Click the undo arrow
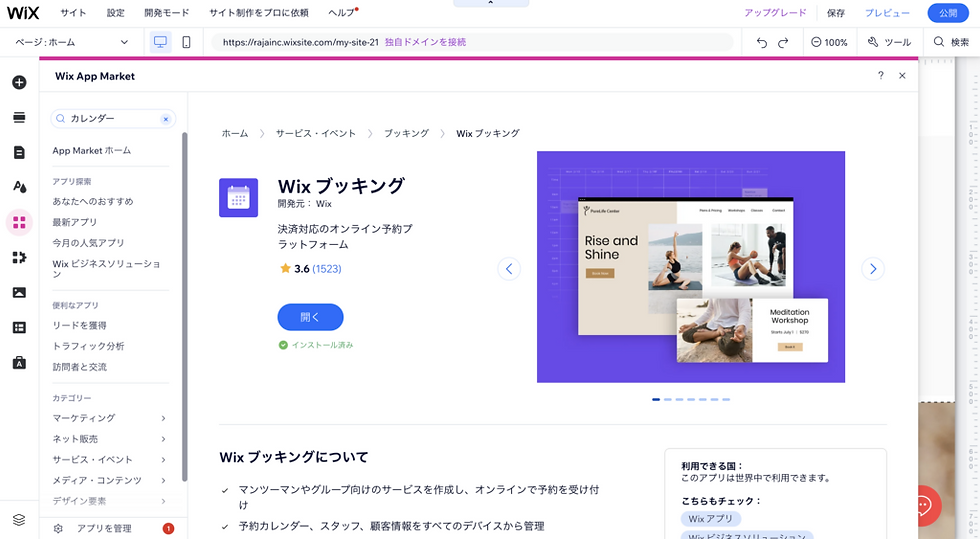 (762, 43)
